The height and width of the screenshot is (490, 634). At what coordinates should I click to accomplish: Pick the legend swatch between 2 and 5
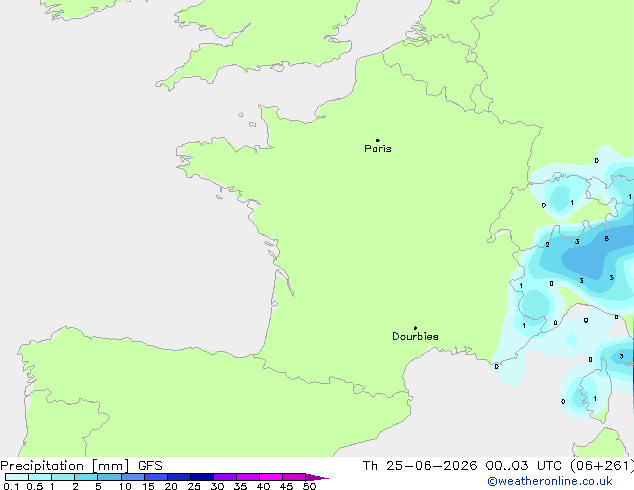point(86,477)
